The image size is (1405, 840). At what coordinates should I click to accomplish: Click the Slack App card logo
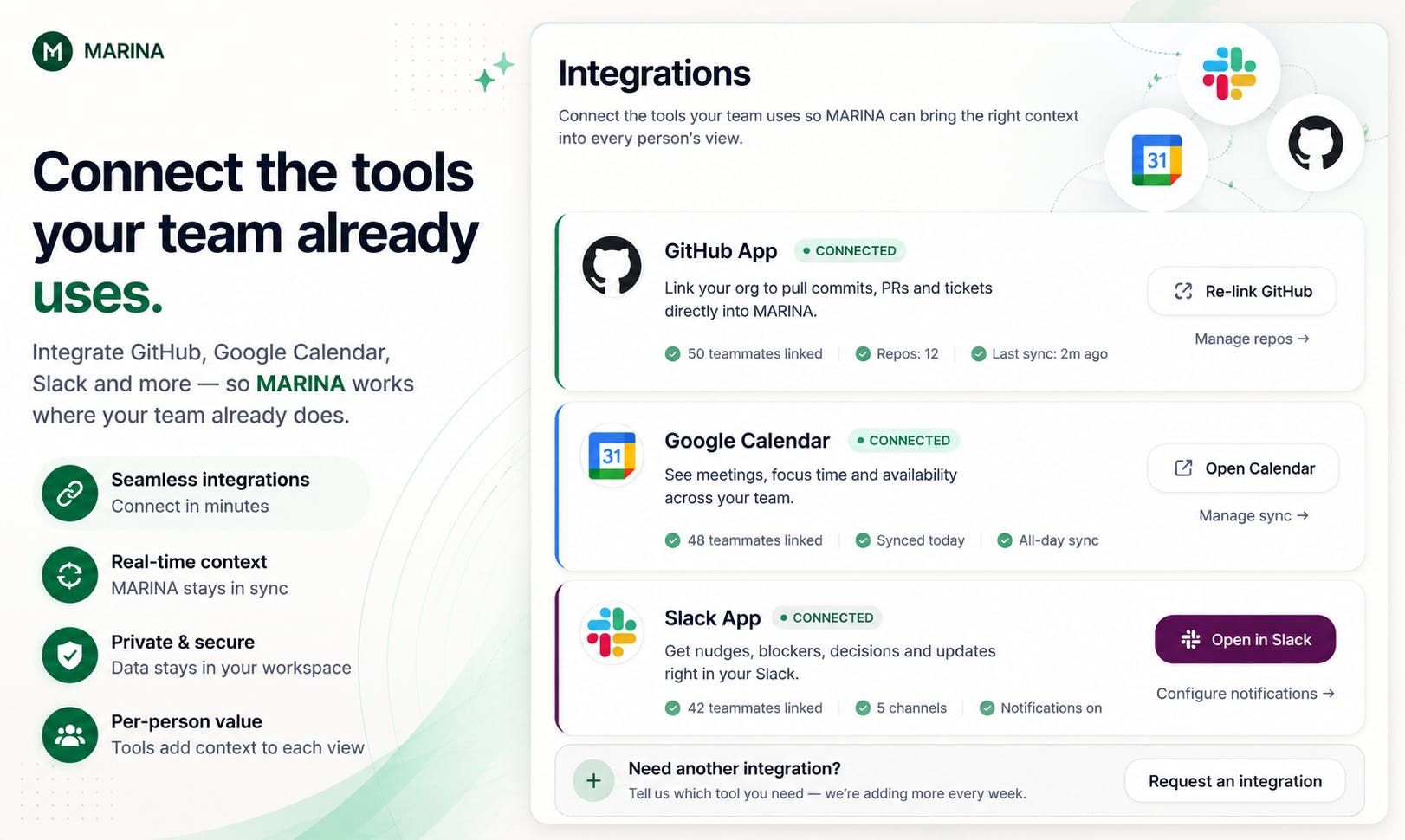(612, 632)
